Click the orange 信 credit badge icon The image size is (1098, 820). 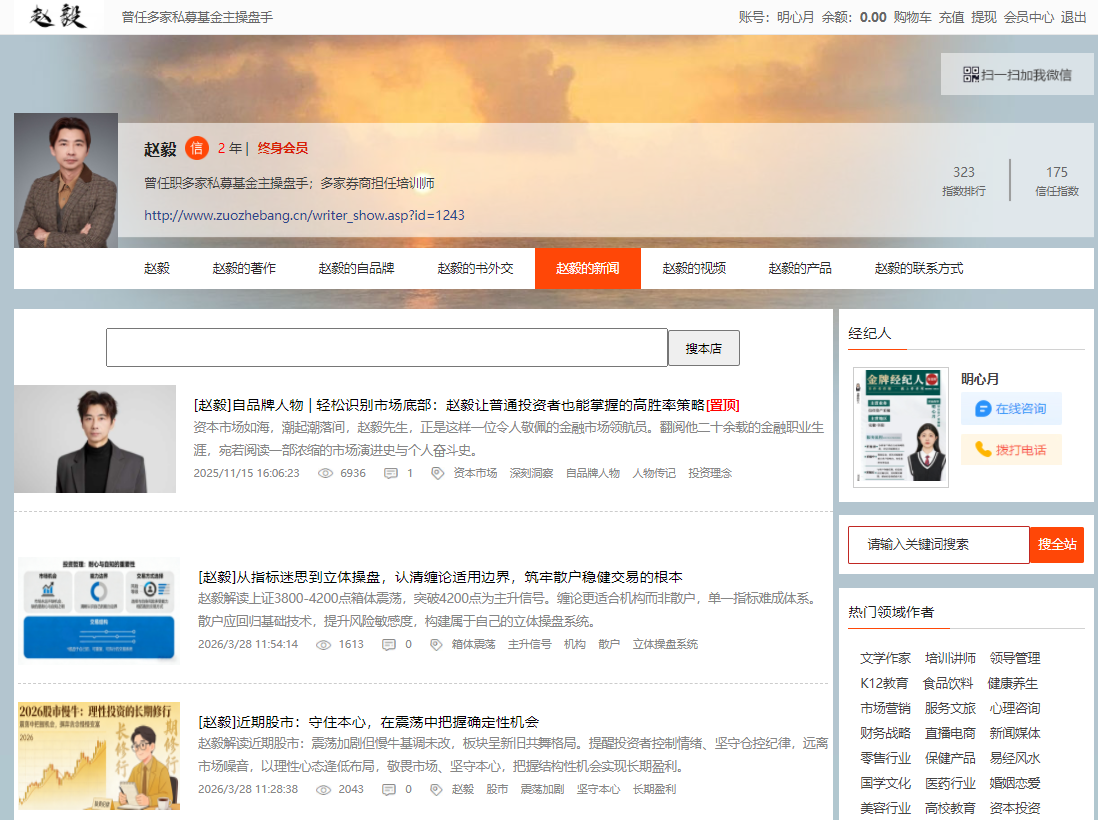tap(197, 148)
